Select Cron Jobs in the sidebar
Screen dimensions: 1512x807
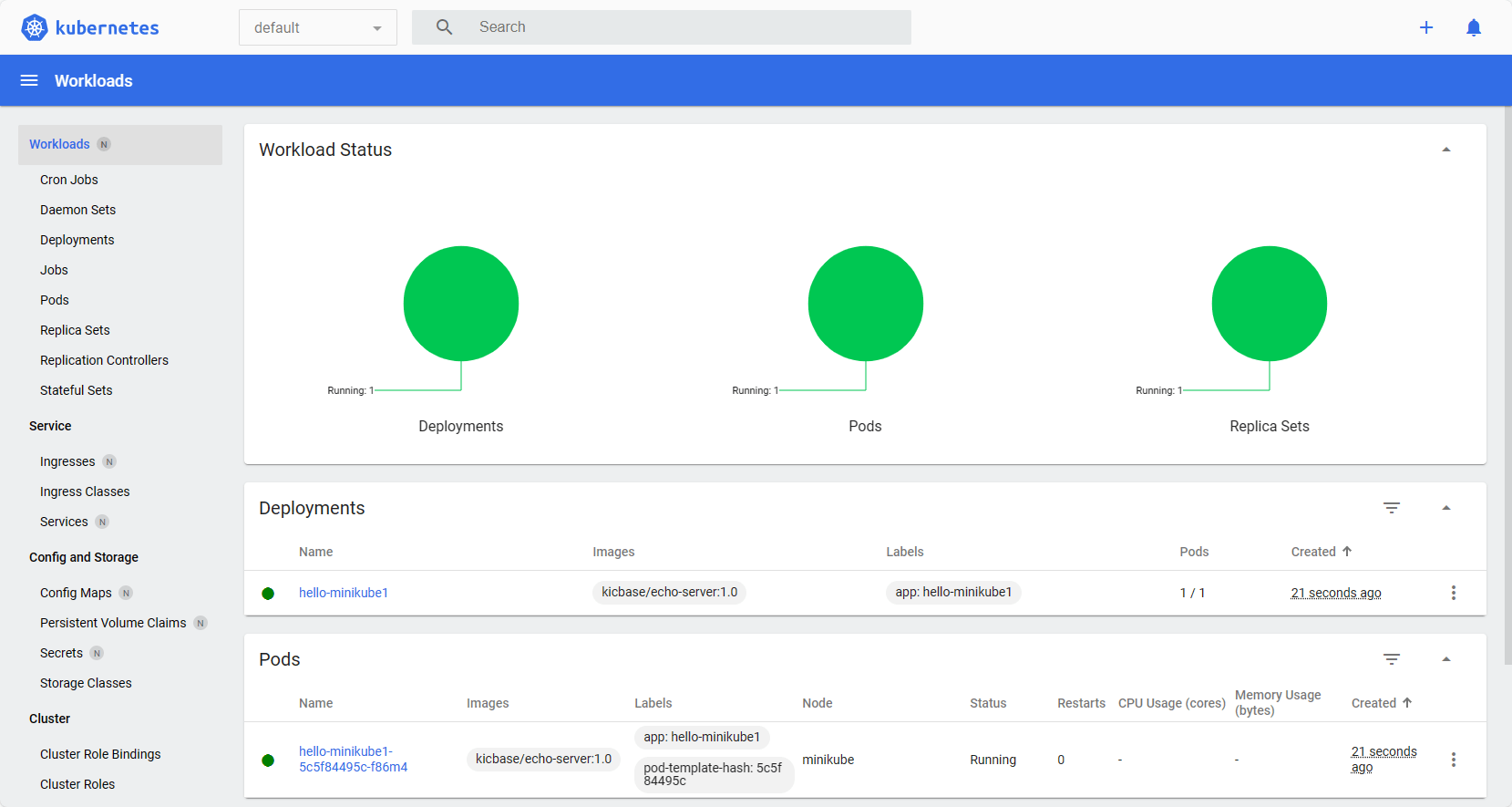coord(69,180)
